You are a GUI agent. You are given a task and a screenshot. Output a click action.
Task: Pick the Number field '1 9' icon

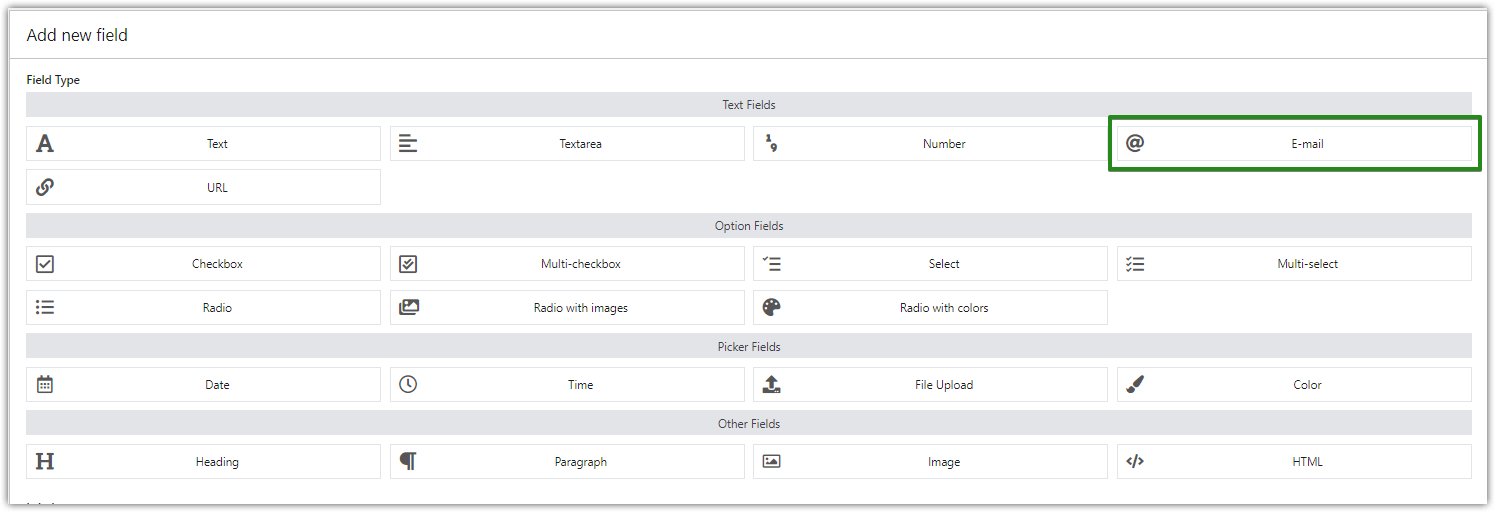click(x=771, y=144)
